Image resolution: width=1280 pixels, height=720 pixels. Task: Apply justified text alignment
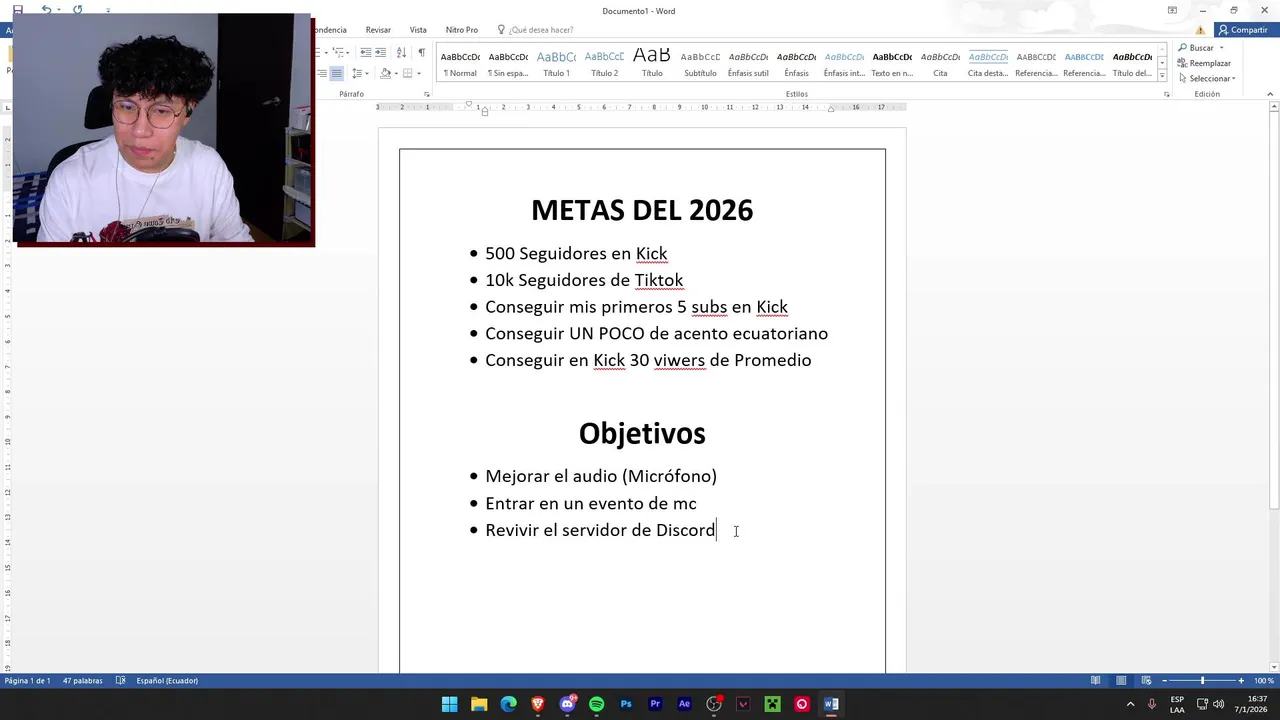[x=336, y=73]
